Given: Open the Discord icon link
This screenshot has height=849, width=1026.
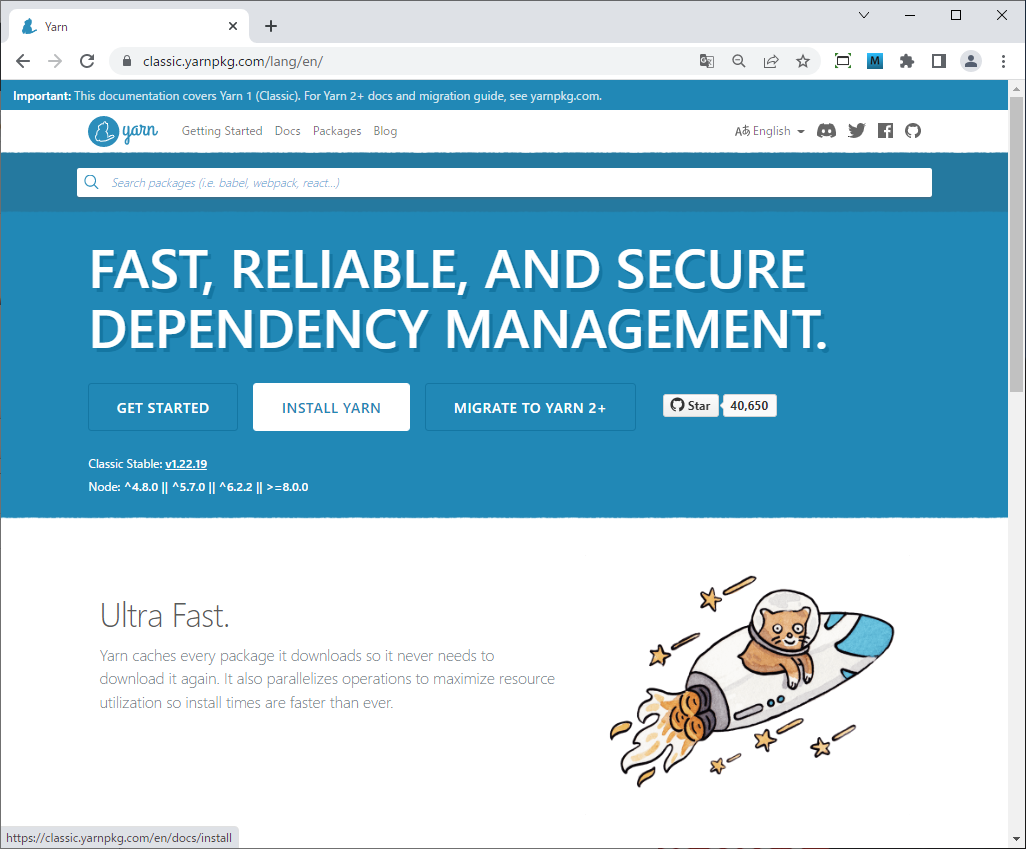Looking at the screenshot, I should point(826,131).
